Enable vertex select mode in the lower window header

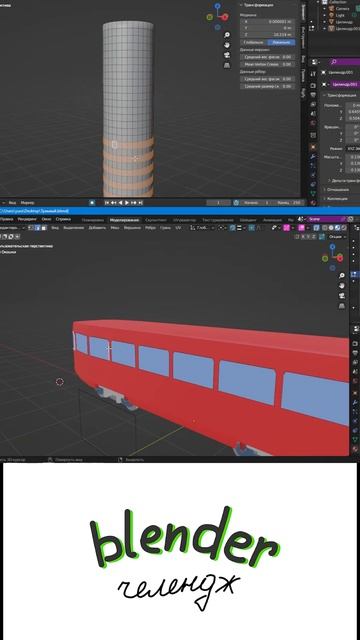pyautogui.click(x=31, y=228)
